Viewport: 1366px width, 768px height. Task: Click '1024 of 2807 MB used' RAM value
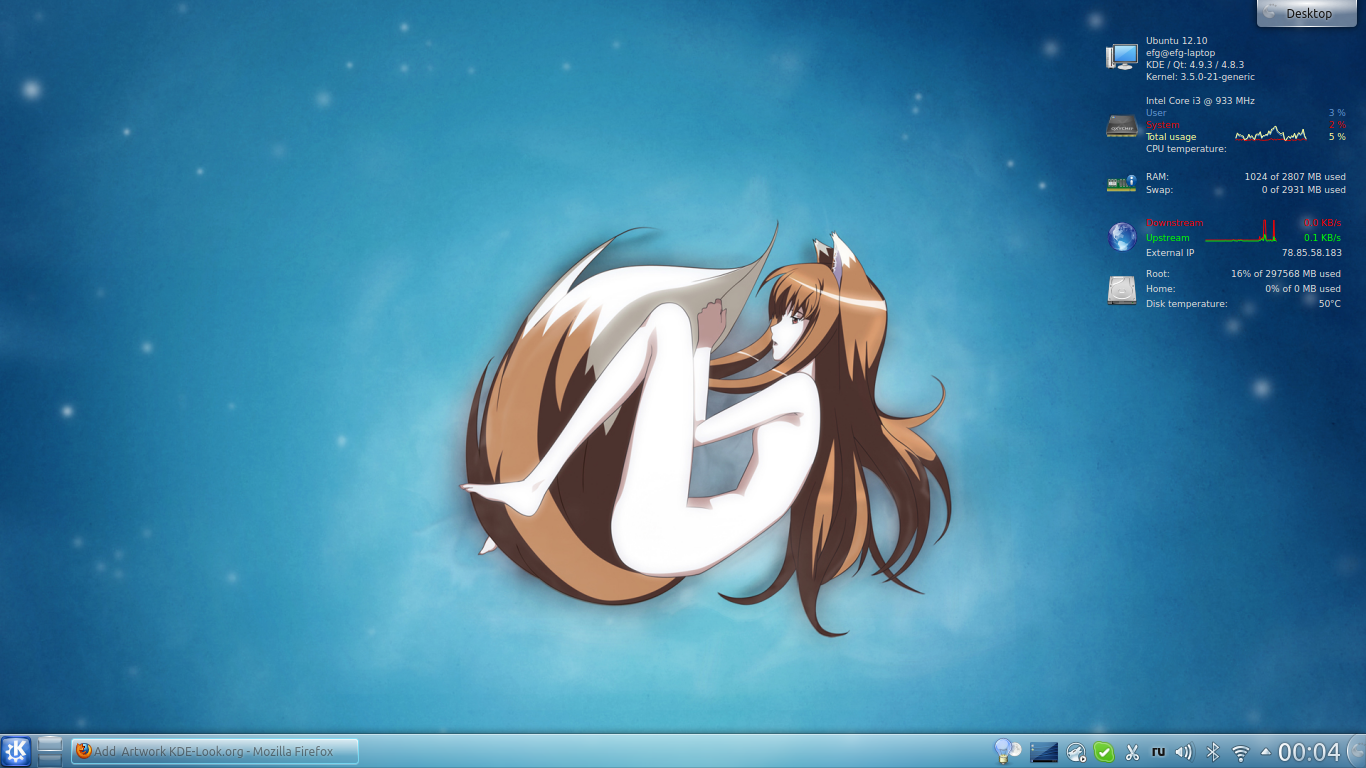click(x=1295, y=177)
